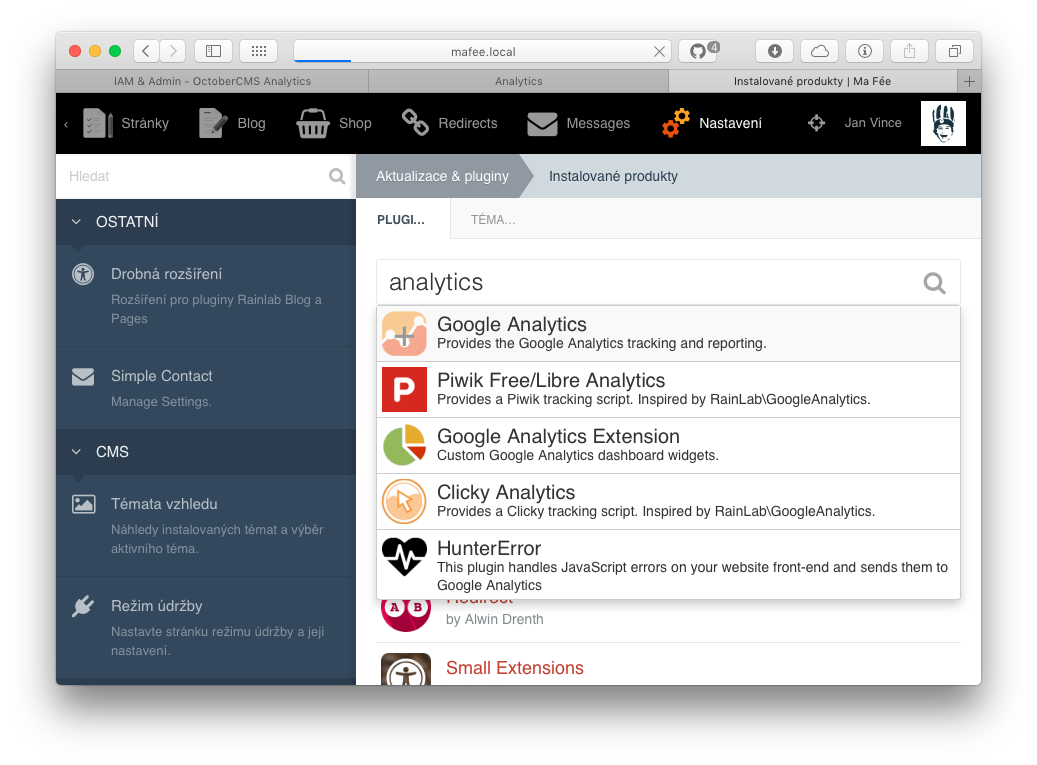
Task: Open iCloud tabs button
Action: point(819,51)
